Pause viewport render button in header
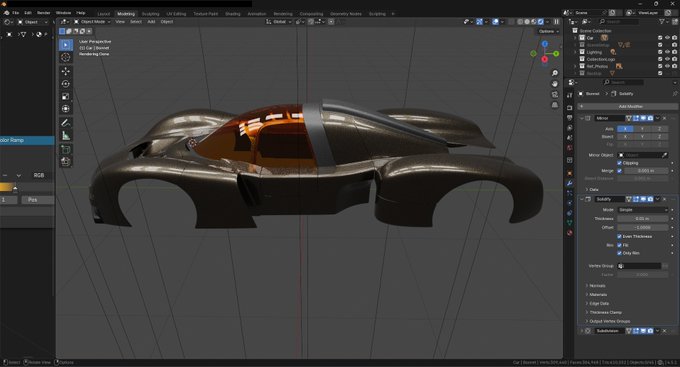680x367 pixels. pyautogui.click(x=556, y=22)
